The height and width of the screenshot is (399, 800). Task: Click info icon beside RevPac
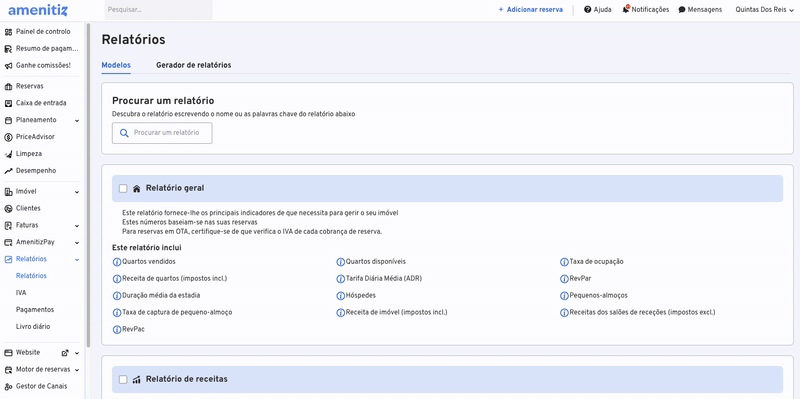click(x=117, y=330)
